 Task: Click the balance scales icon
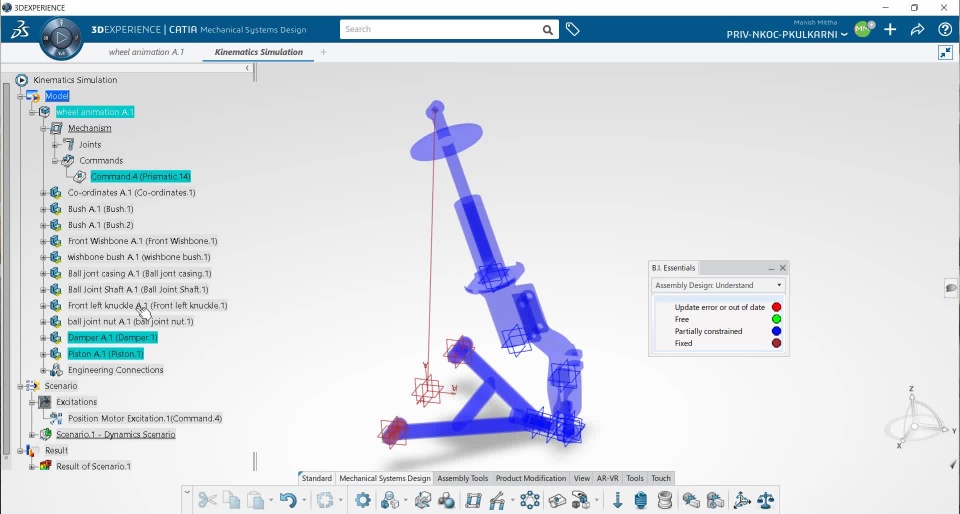765,500
